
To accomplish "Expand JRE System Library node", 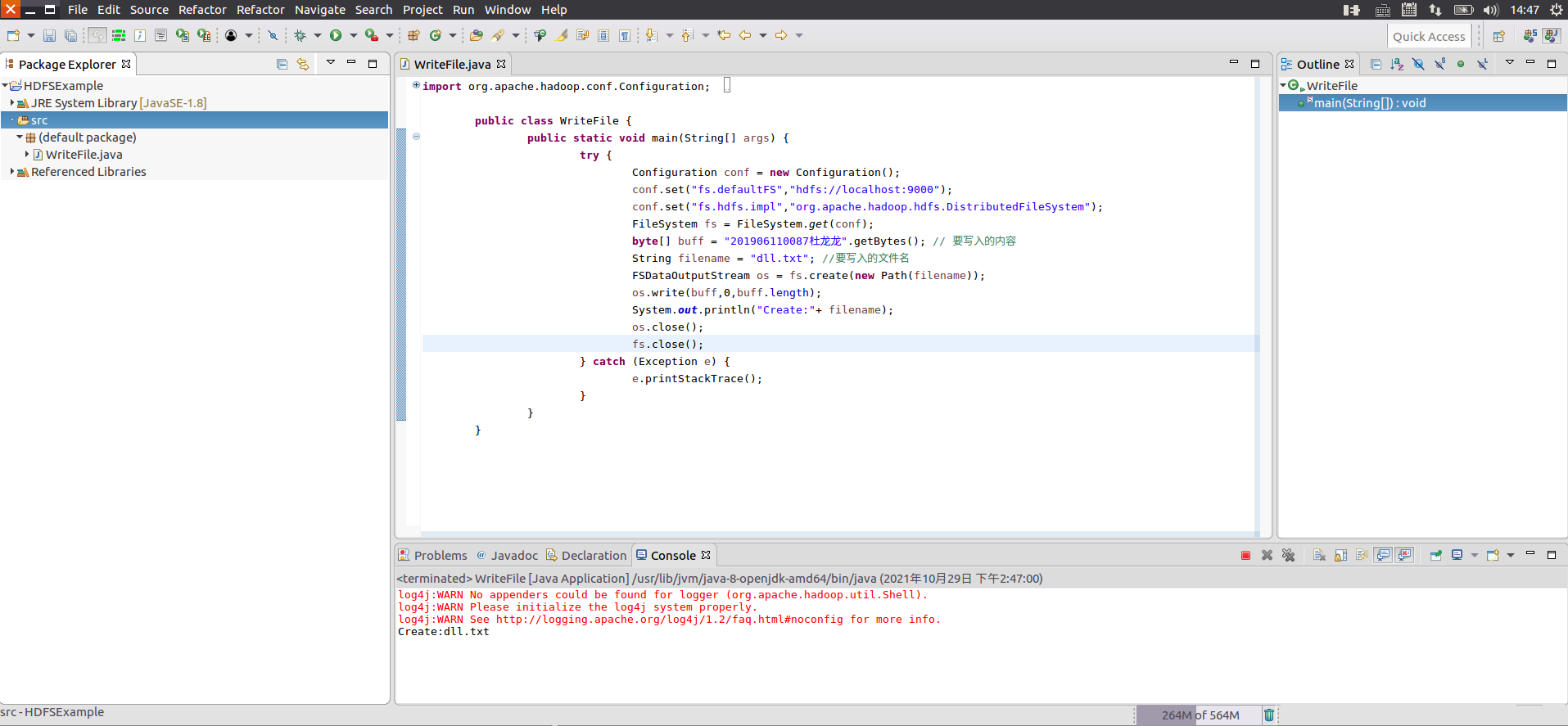I will [x=12, y=103].
